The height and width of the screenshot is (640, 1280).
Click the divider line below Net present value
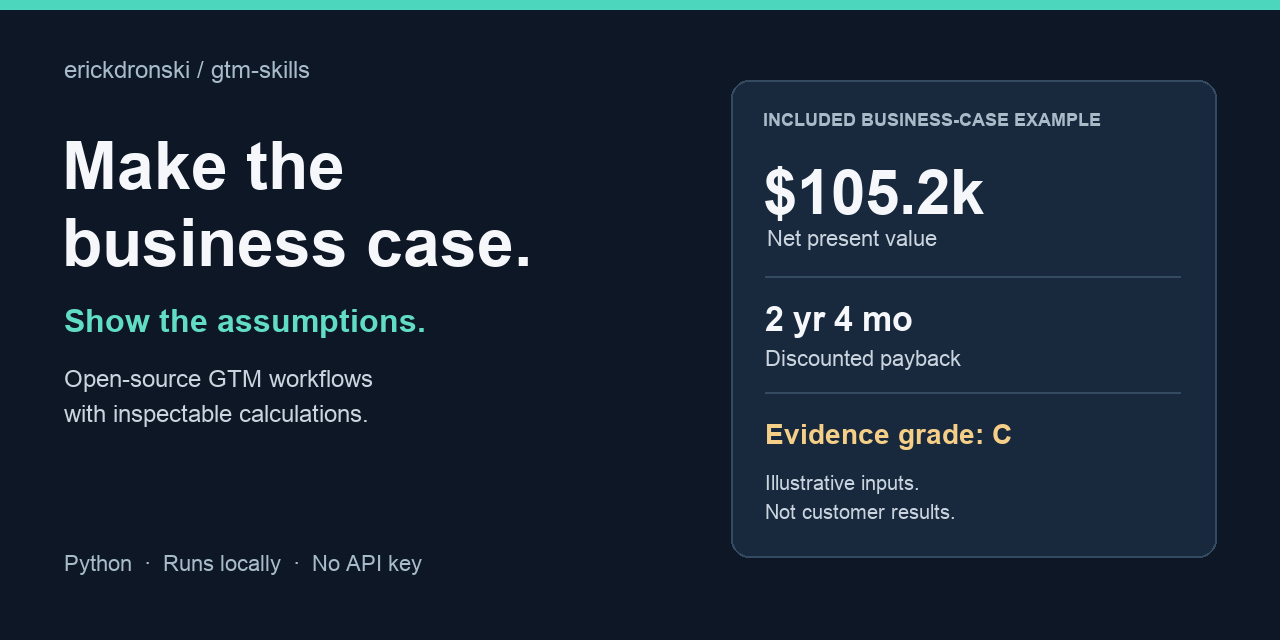(x=973, y=277)
